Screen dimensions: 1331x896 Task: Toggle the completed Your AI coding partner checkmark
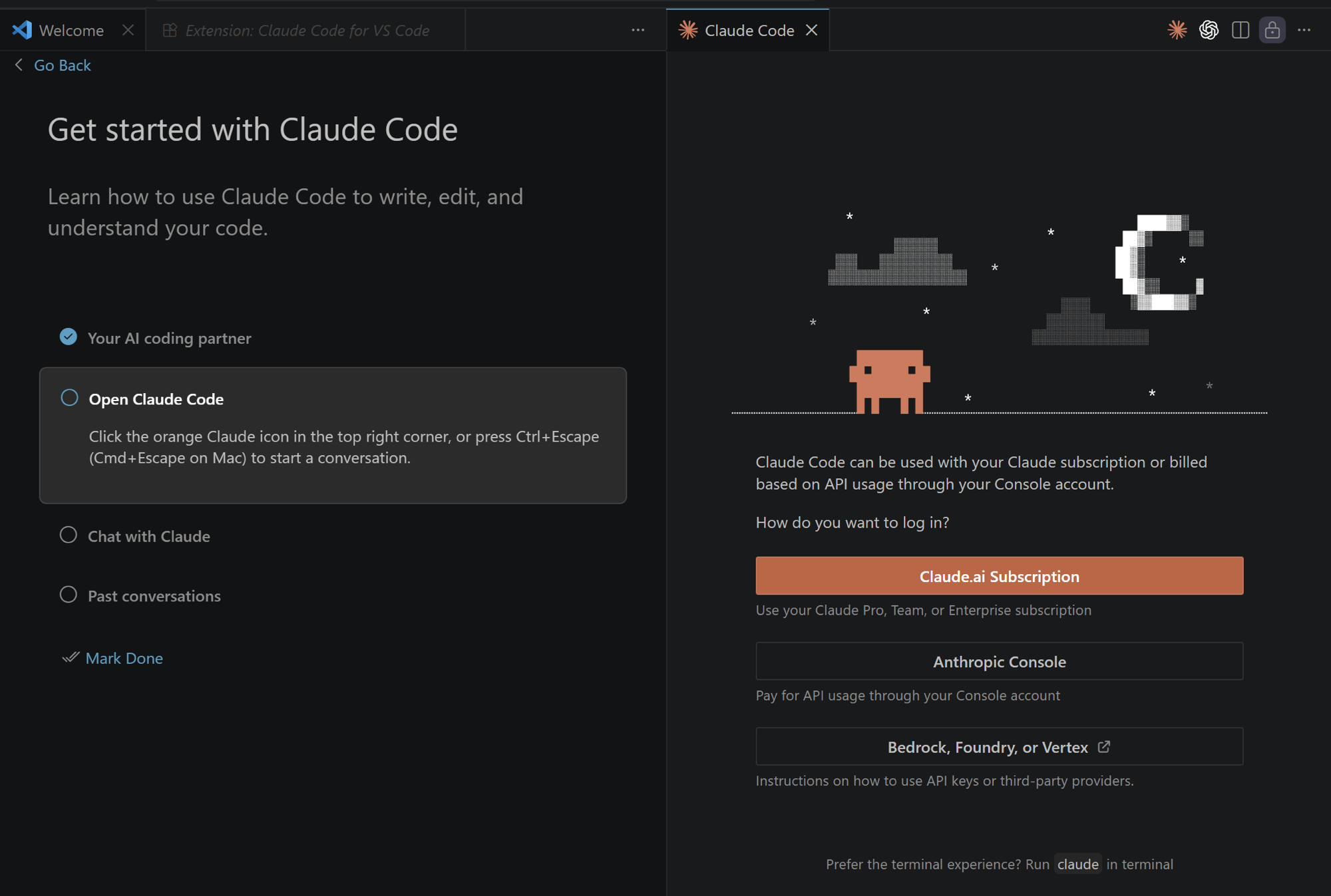click(x=68, y=337)
